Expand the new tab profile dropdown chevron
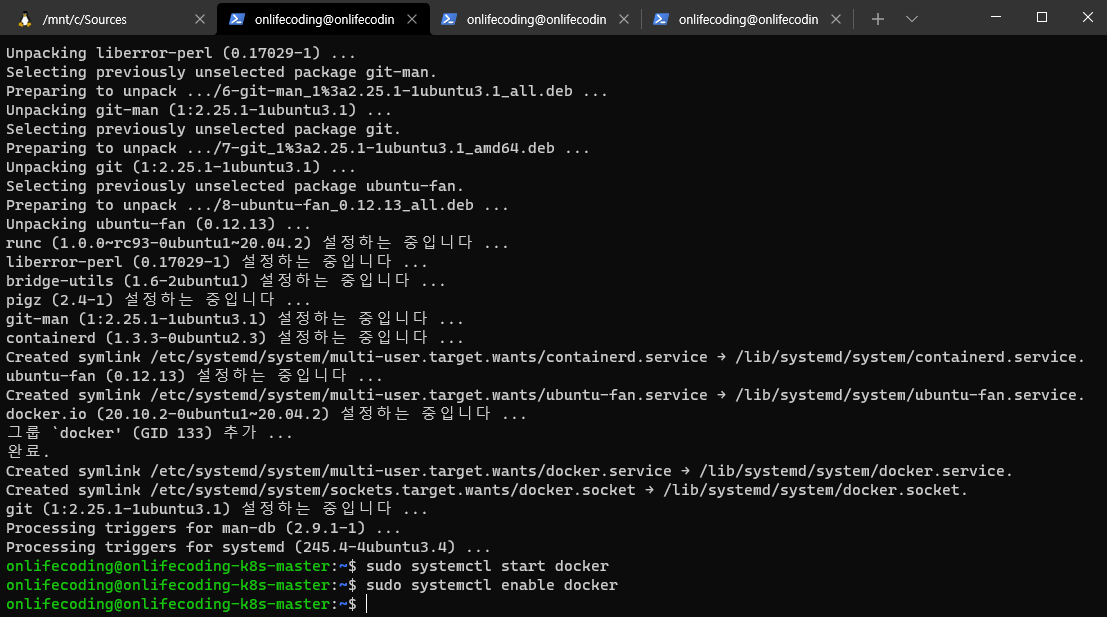Screen dimensions: 1107x617 coord(912,19)
